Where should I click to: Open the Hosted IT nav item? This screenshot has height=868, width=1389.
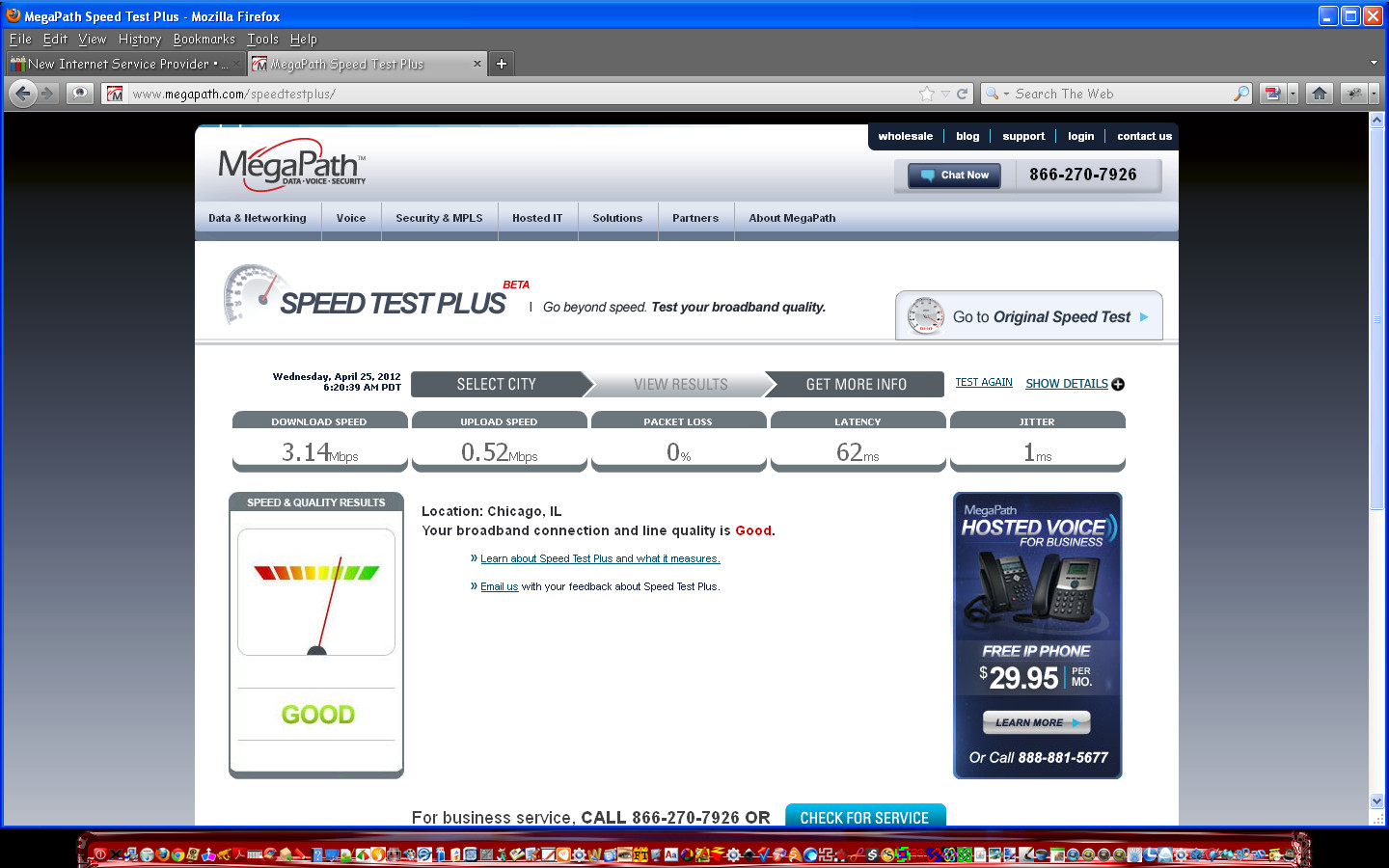click(537, 218)
